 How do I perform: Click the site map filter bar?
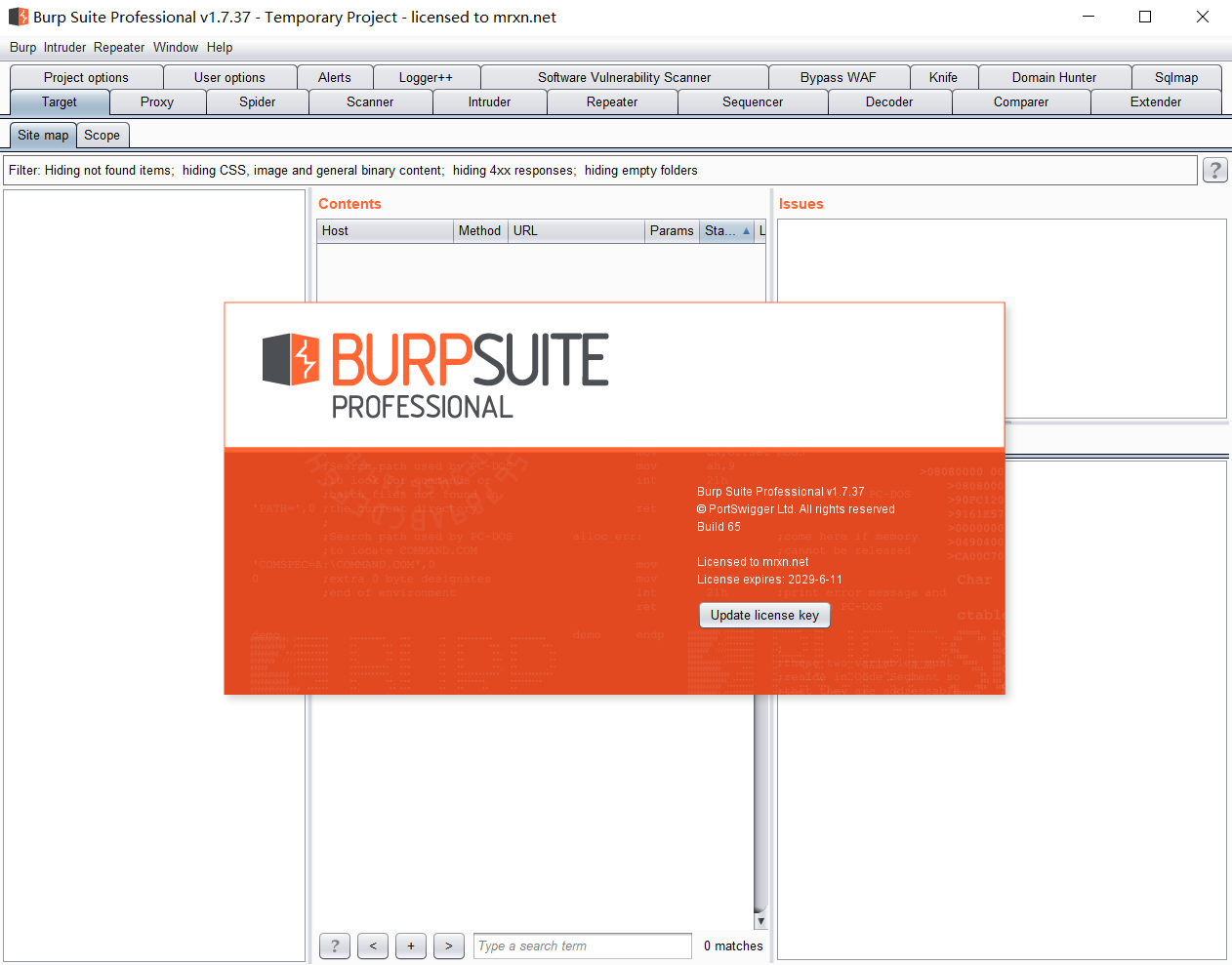(599, 171)
